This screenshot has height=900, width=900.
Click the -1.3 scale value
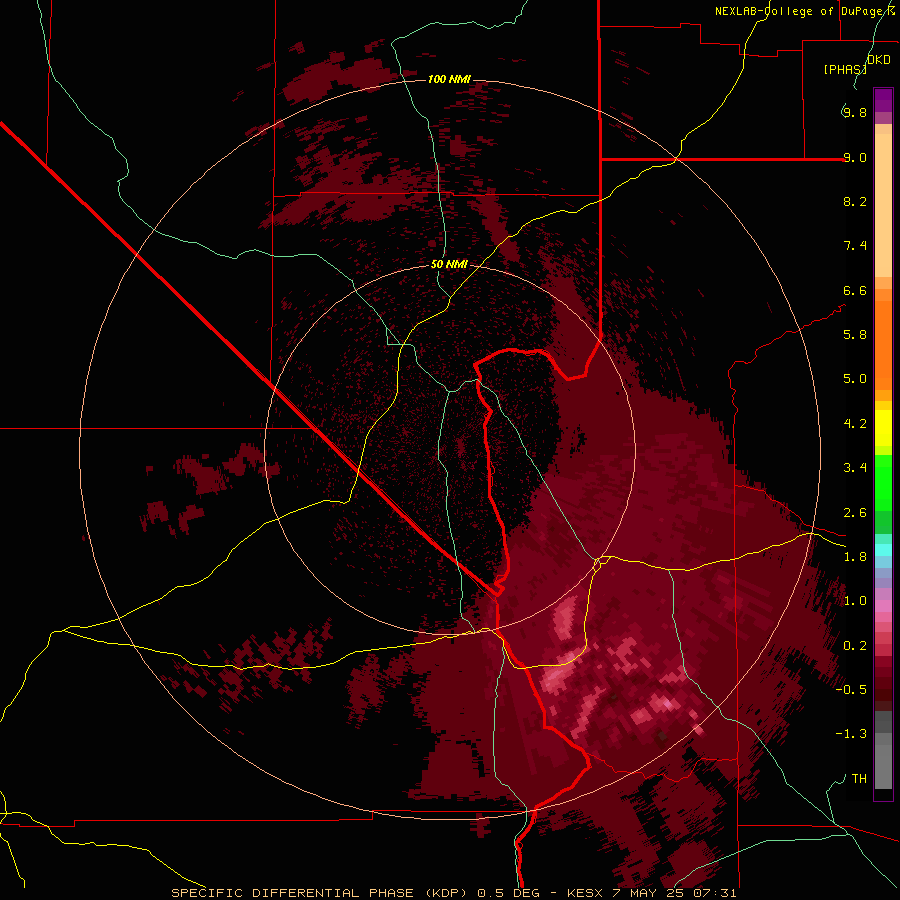click(x=851, y=734)
